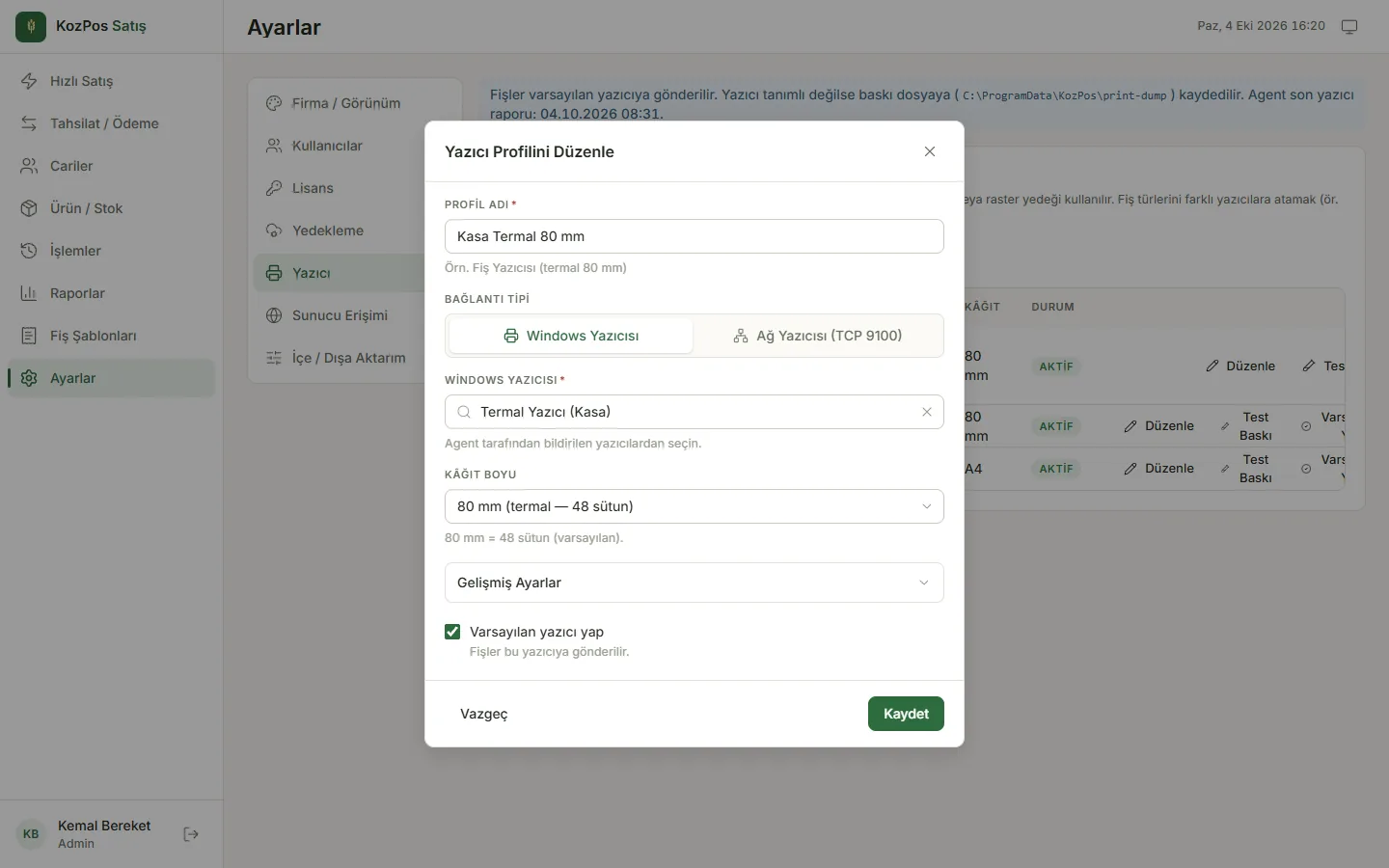Click the Ürün / Stok box icon
1389x868 pixels.
coord(29,208)
